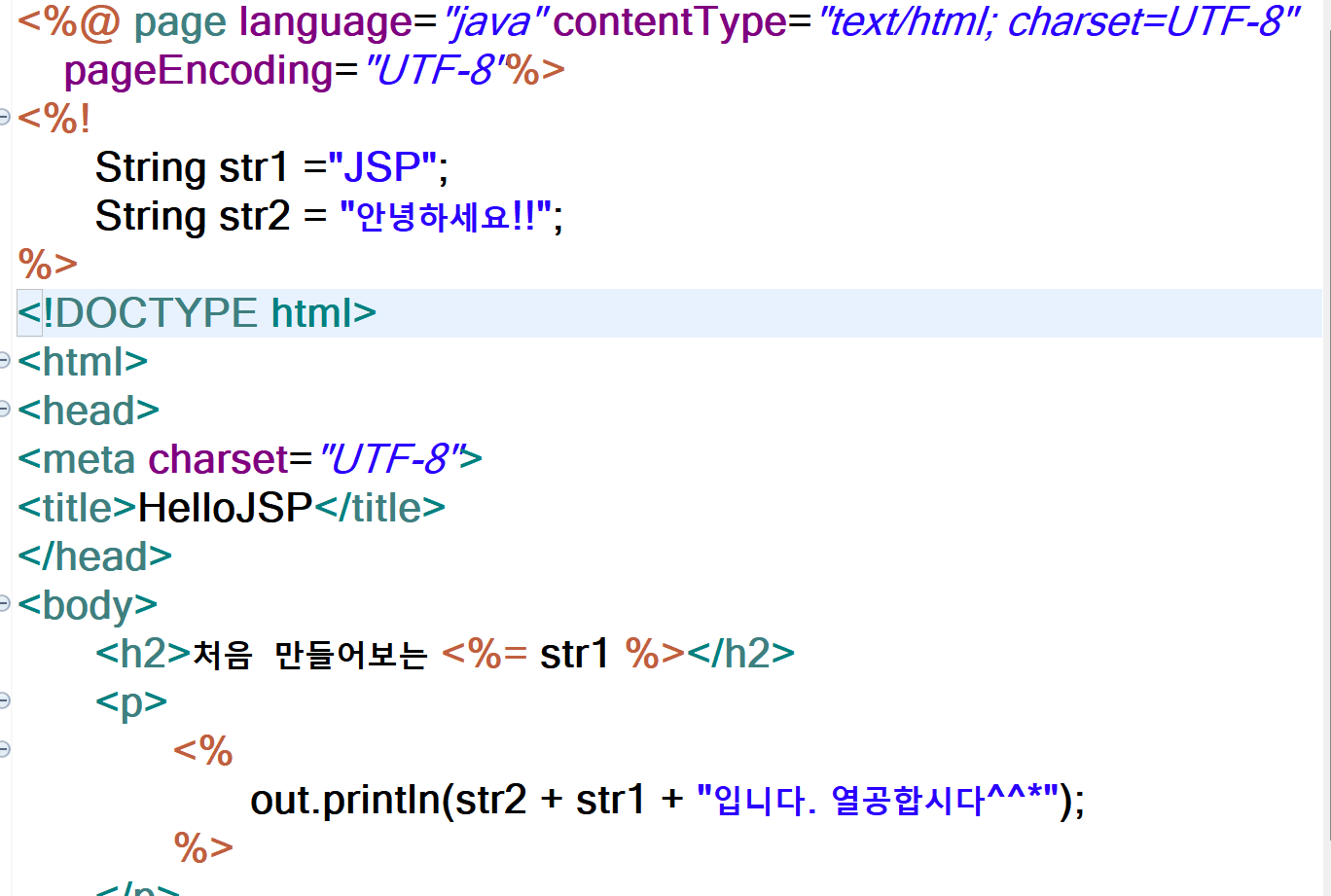
Task: Click the "java" attribute value
Action: tap(495, 23)
